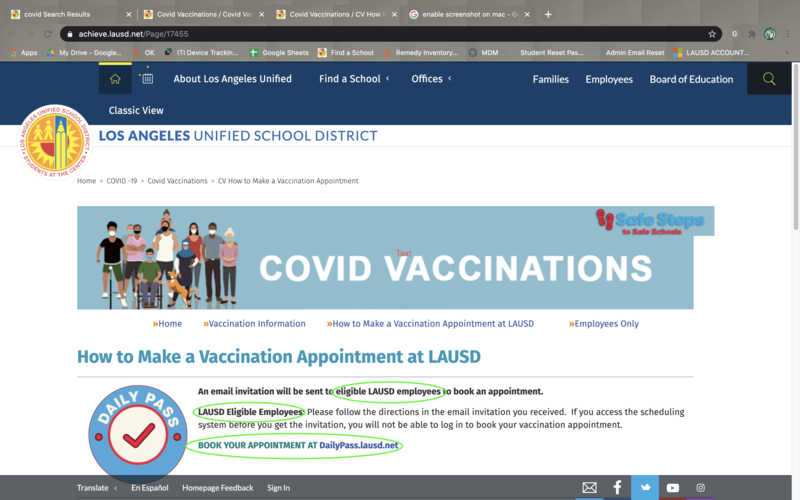The width and height of the screenshot is (800, 500).
Task: Switch to the CV How to tab
Action: pyautogui.click(x=337, y=14)
